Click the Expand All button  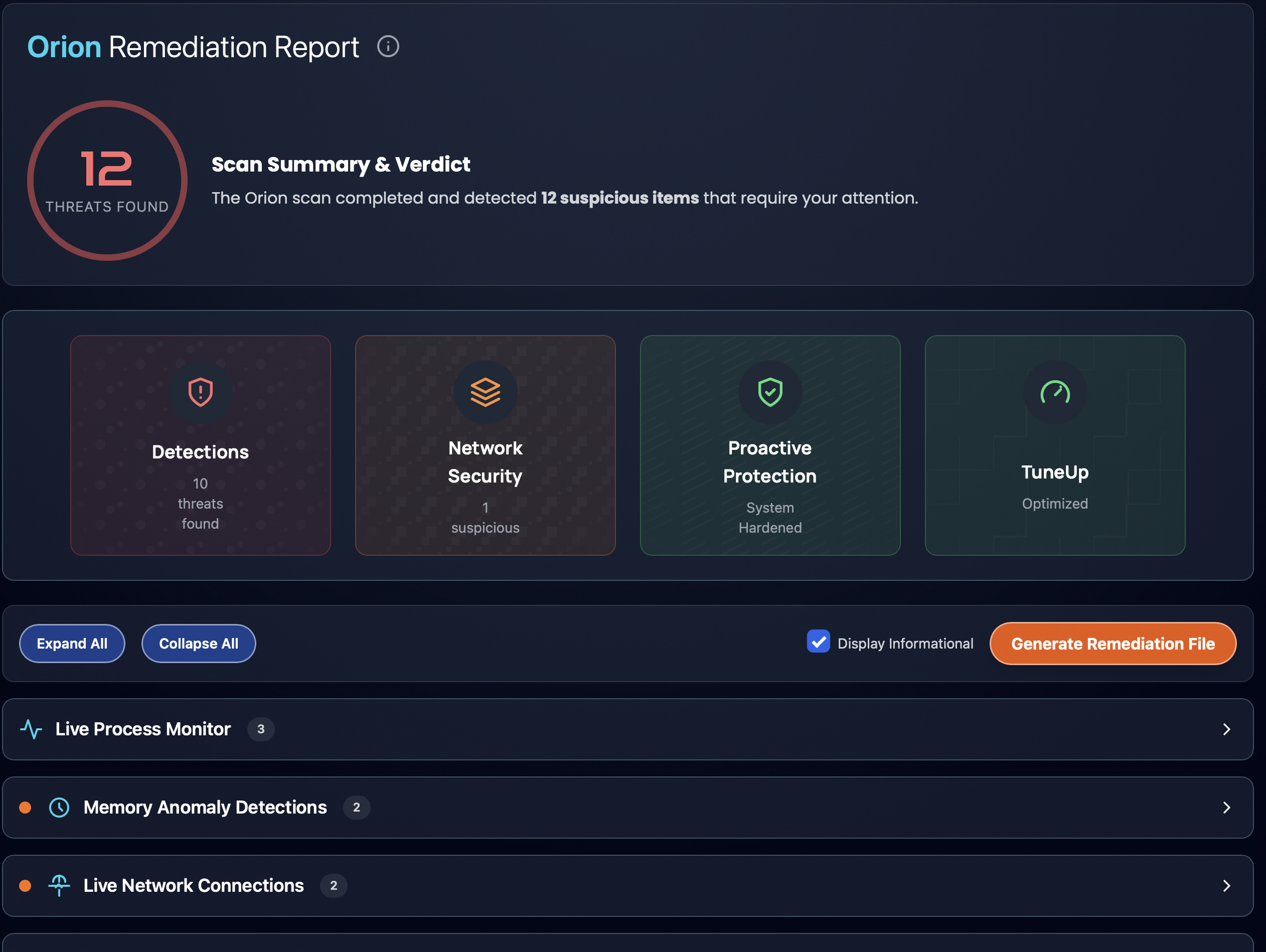(x=72, y=644)
